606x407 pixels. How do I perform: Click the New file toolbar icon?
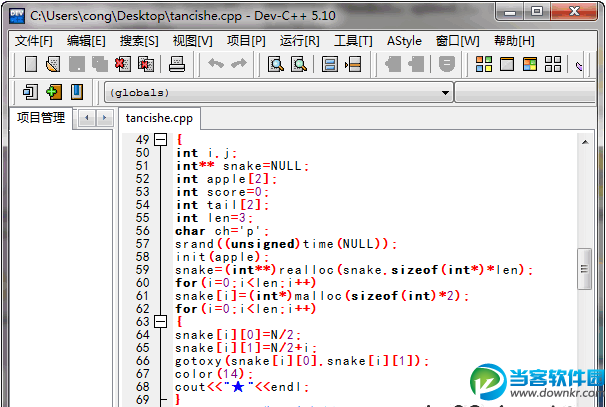point(31,65)
